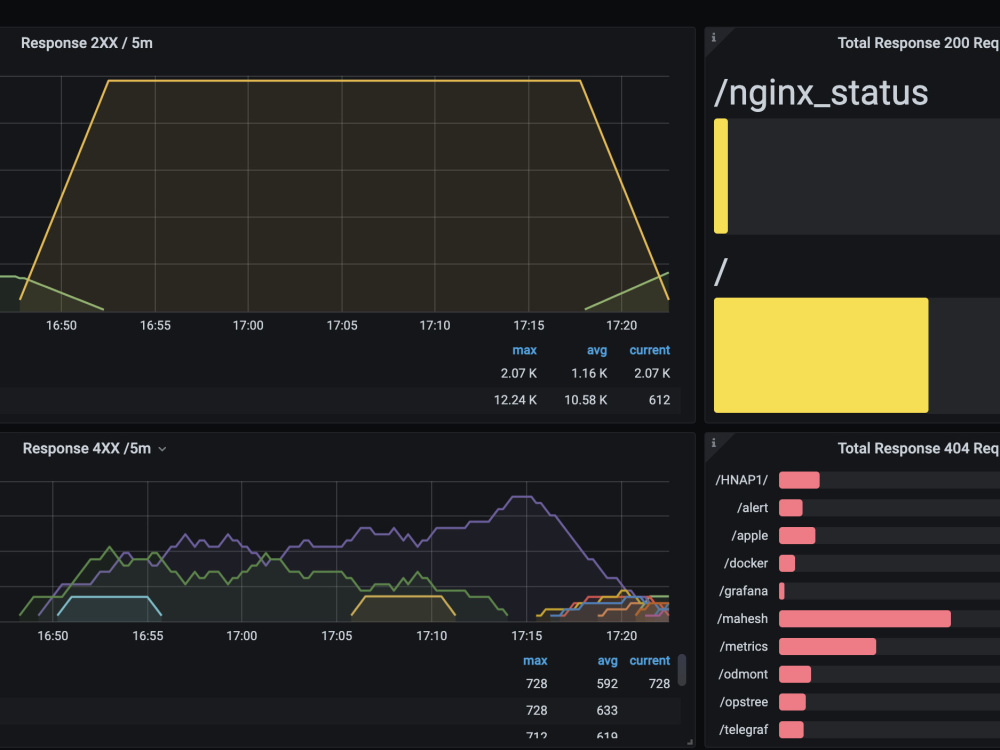The height and width of the screenshot is (750, 1000).
Task: Click the 1.16 K avg value
Action: (589, 373)
